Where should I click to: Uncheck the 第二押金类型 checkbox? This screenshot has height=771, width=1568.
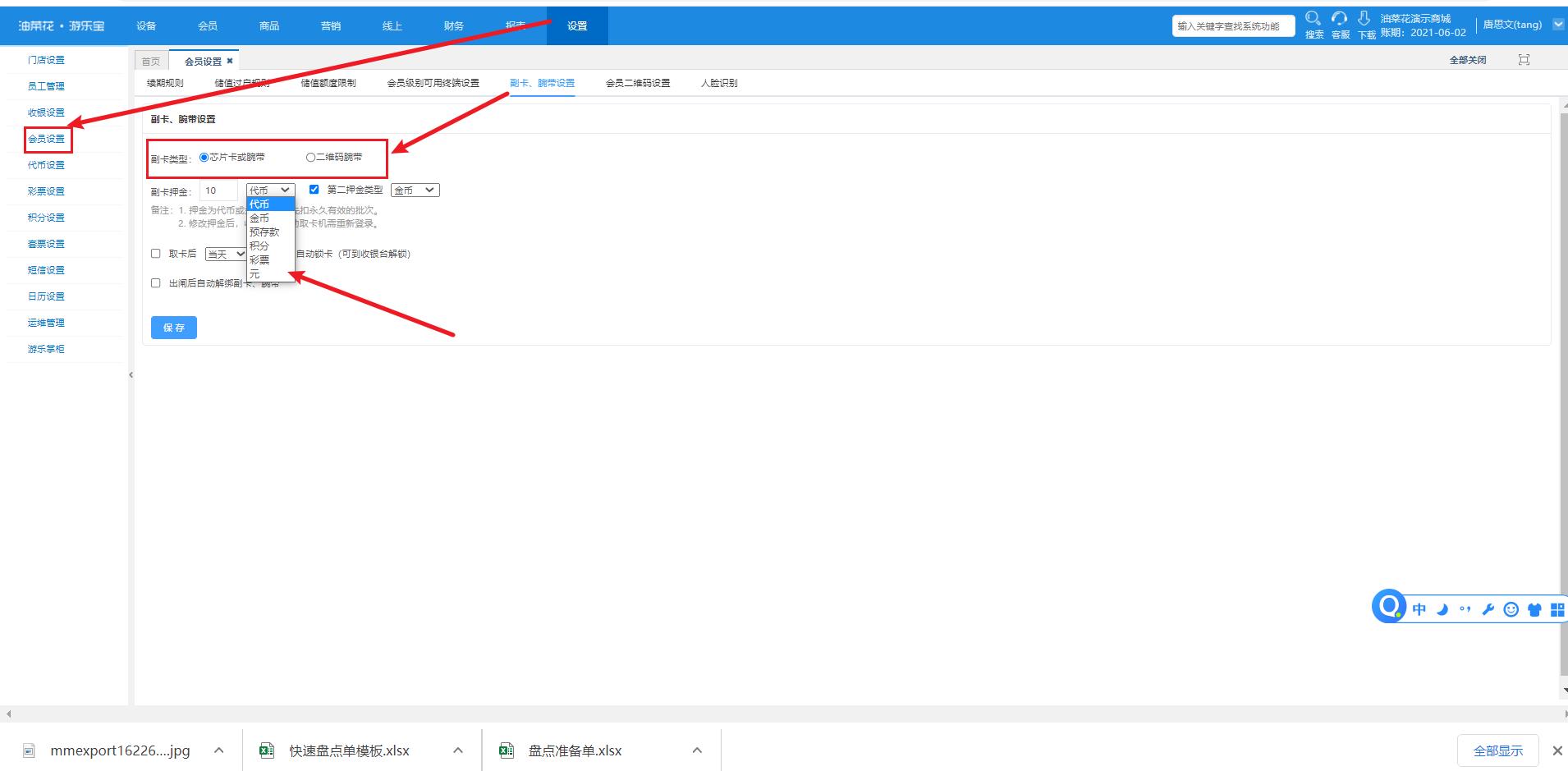(314, 190)
